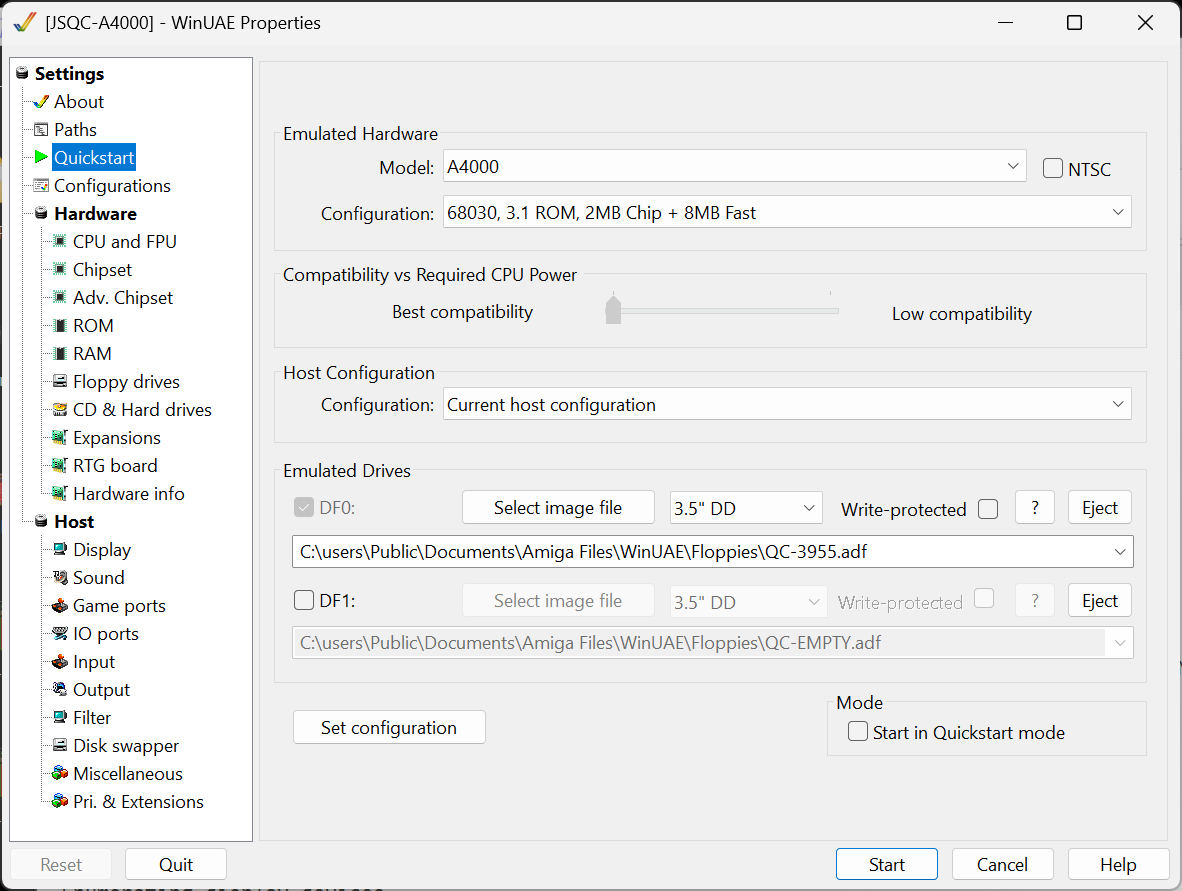1182x891 pixels.
Task: Click the Miscellaneous icon
Action: point(60,773)
